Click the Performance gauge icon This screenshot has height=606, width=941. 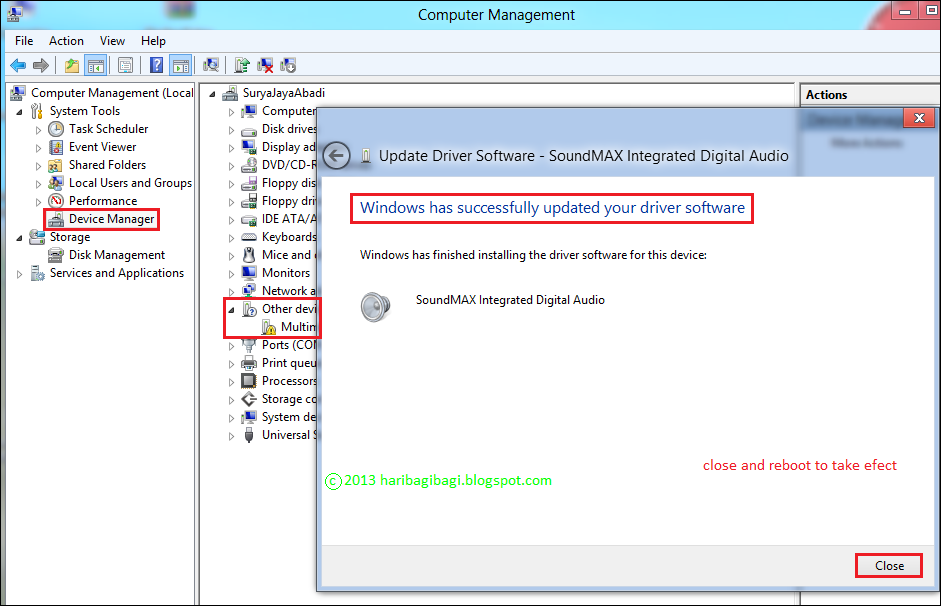(56, 201)
